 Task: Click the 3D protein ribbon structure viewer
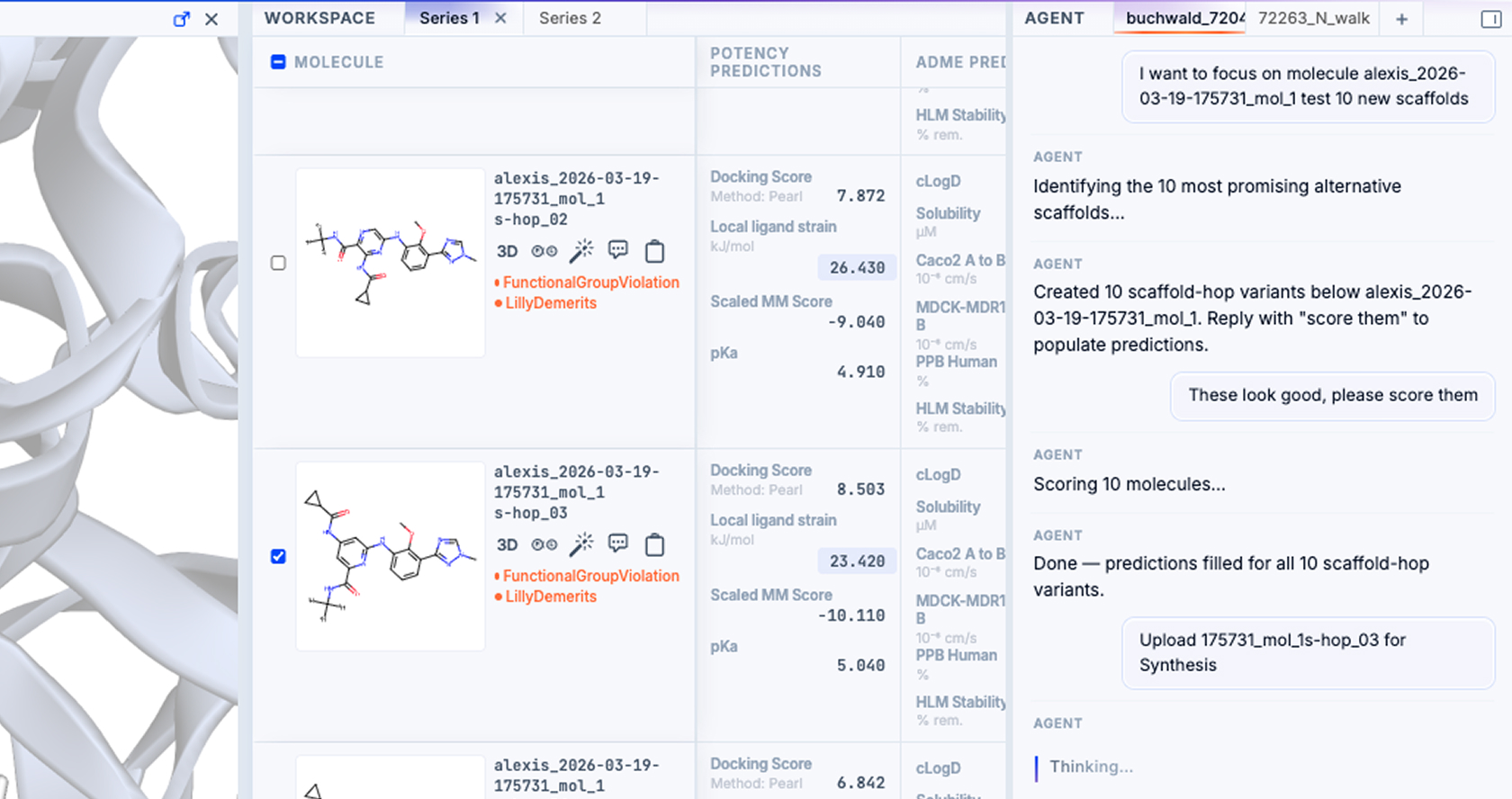pos(119,417)
